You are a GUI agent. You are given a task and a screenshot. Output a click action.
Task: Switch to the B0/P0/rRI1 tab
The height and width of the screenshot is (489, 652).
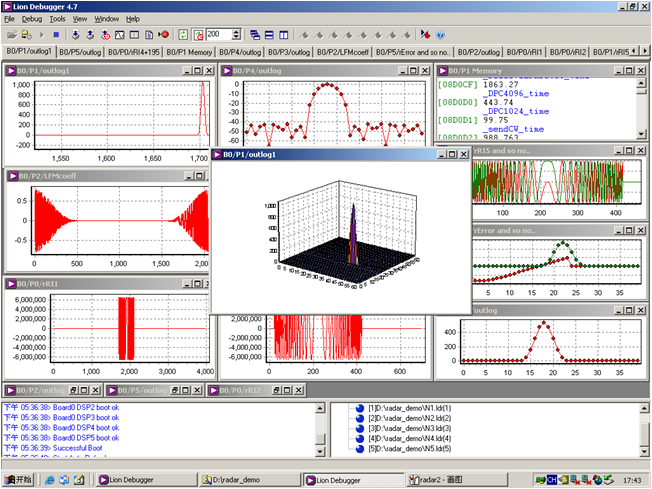524,52
